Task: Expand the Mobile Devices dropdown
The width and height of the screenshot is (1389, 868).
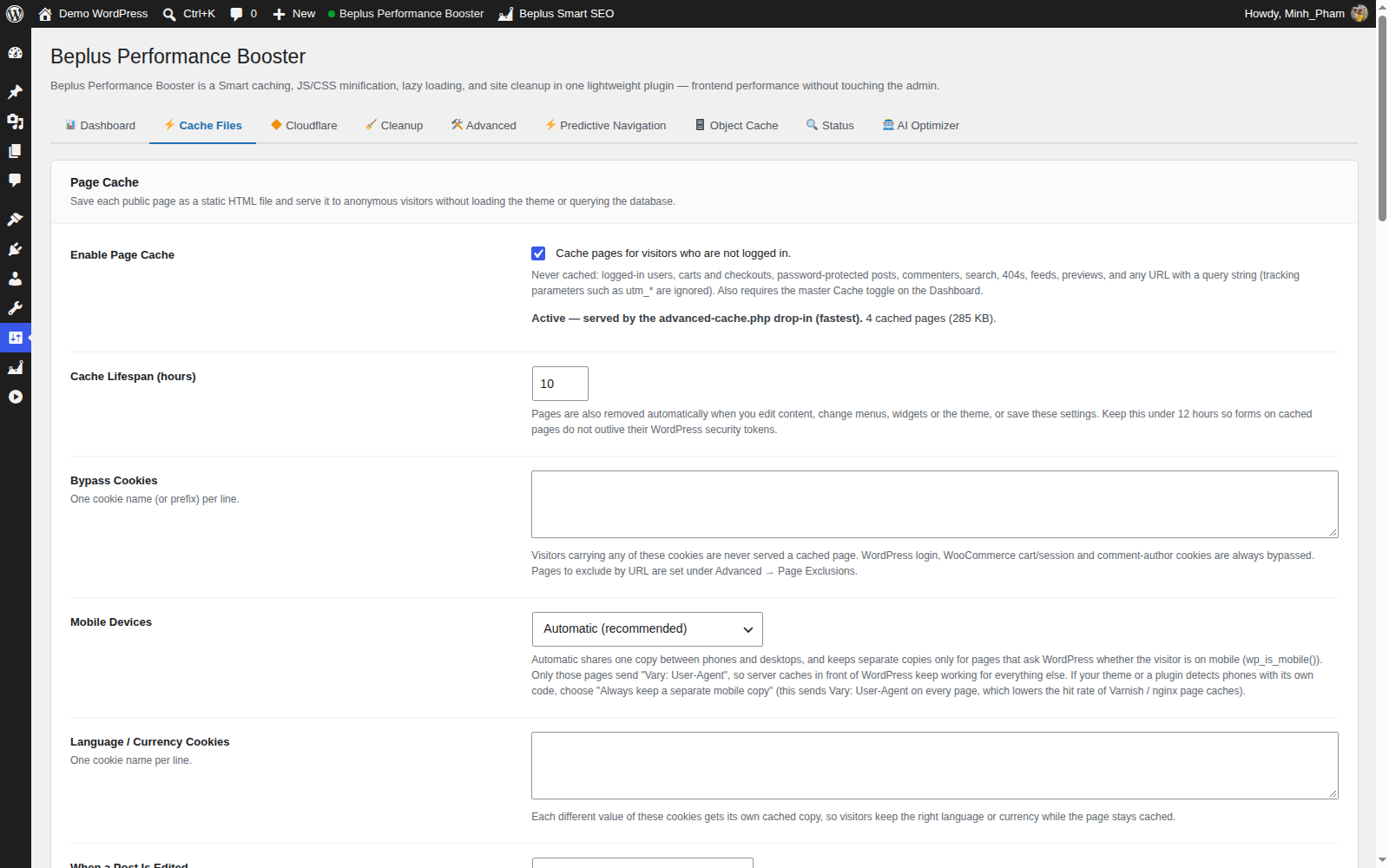Action: point(648,629)
